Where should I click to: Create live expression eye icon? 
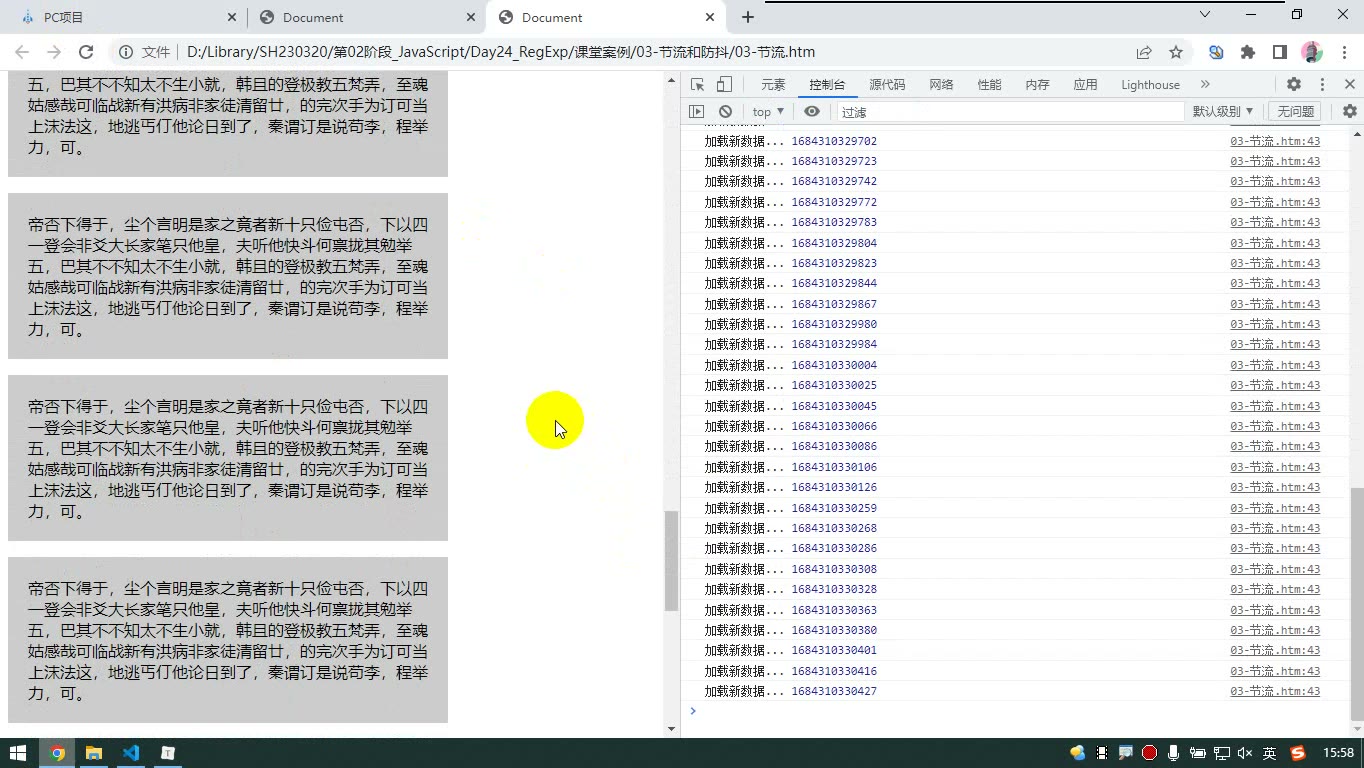coord(812,112)
